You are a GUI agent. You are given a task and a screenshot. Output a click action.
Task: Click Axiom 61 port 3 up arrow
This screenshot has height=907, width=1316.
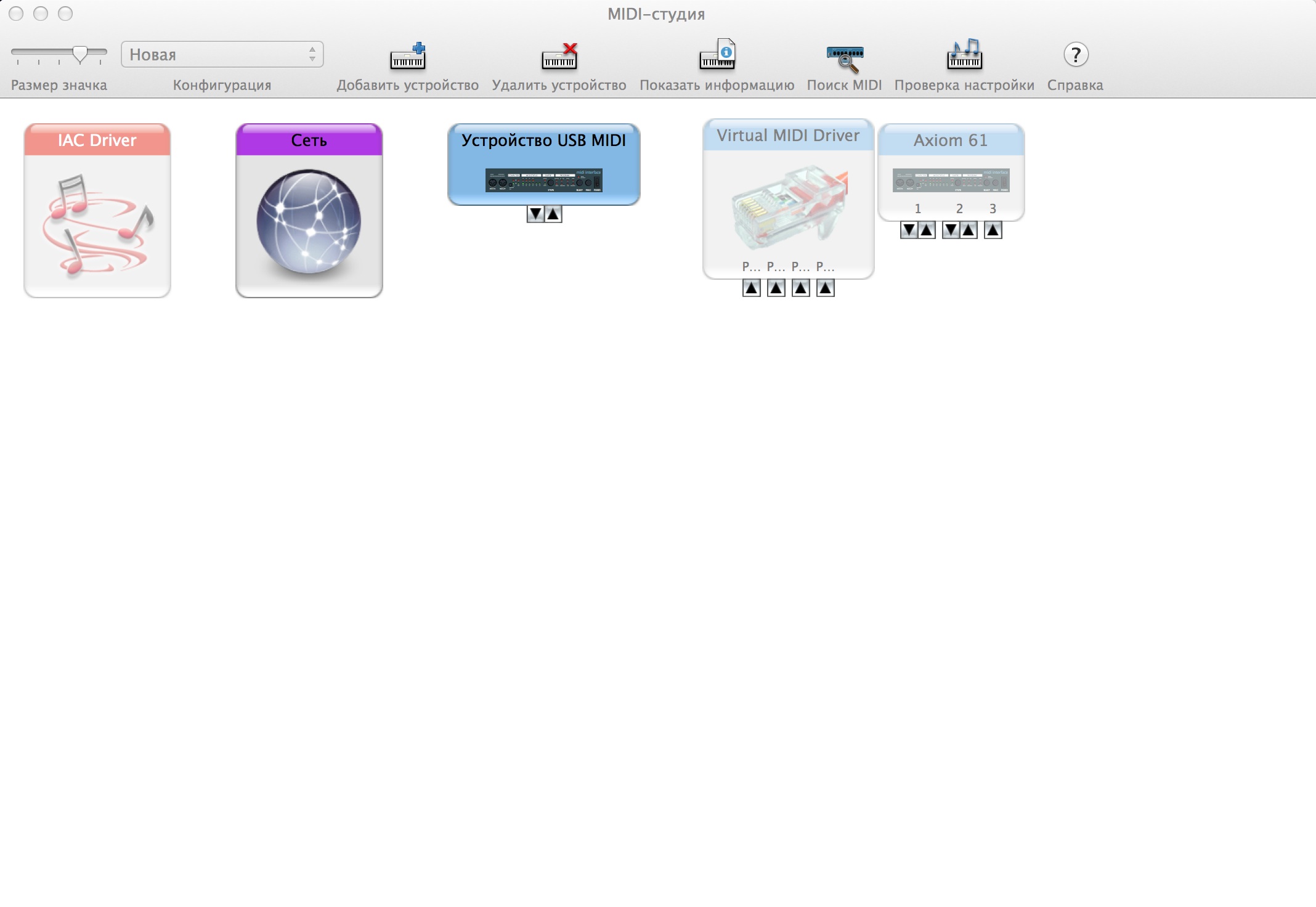[993, 230]
